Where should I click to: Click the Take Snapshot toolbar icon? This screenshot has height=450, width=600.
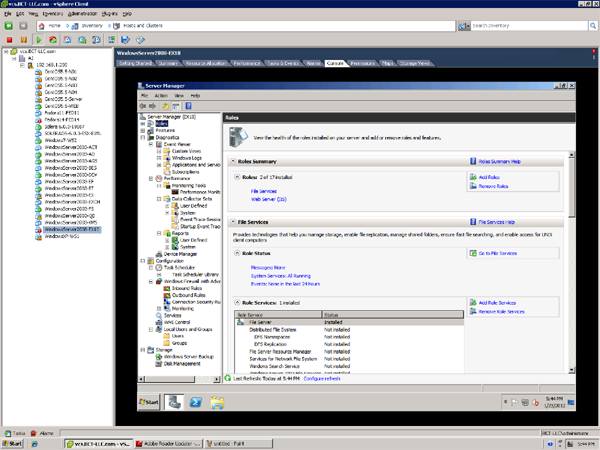(67, 39)
